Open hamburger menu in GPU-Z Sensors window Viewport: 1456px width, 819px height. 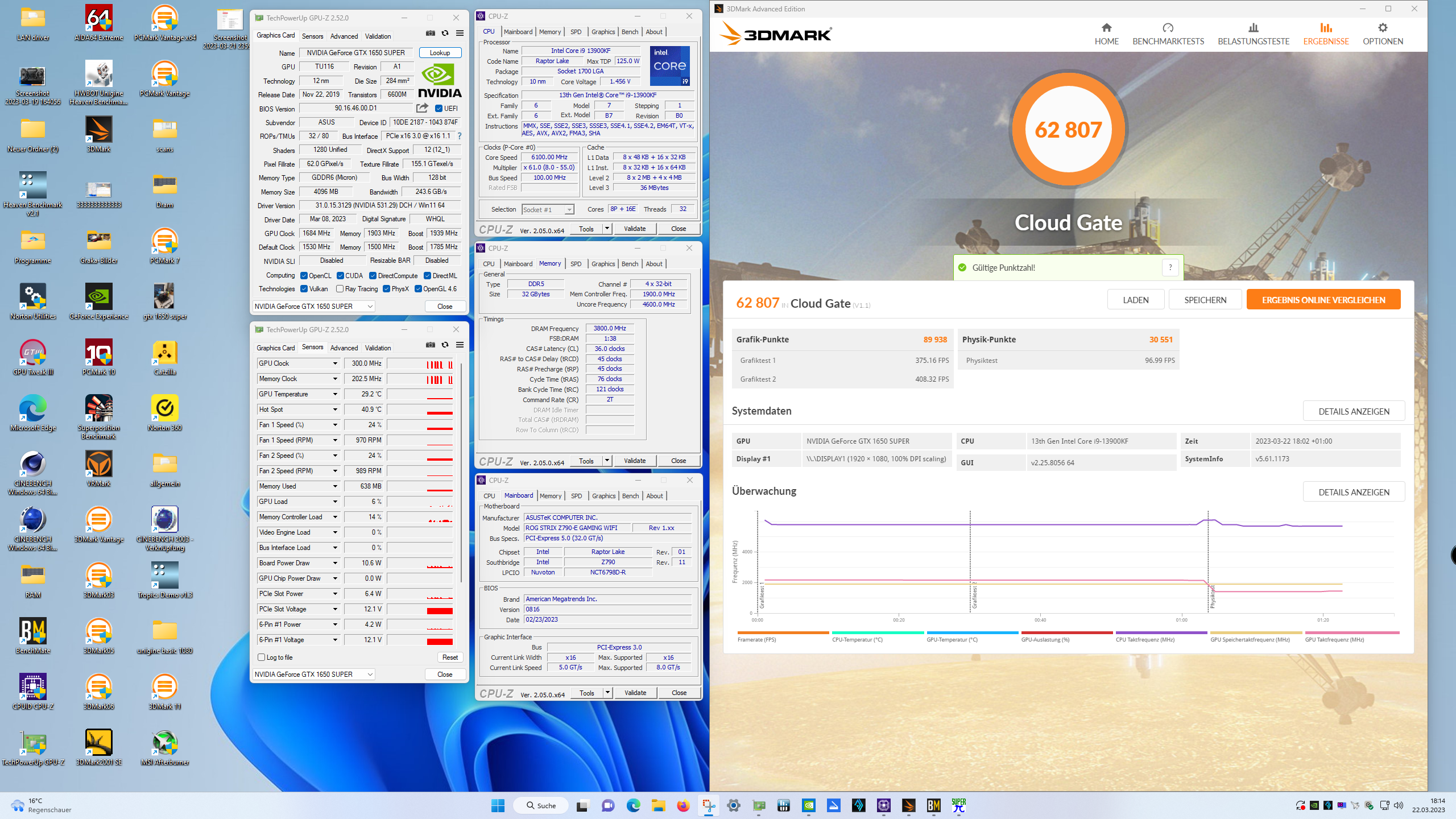(x=460, y=345)
